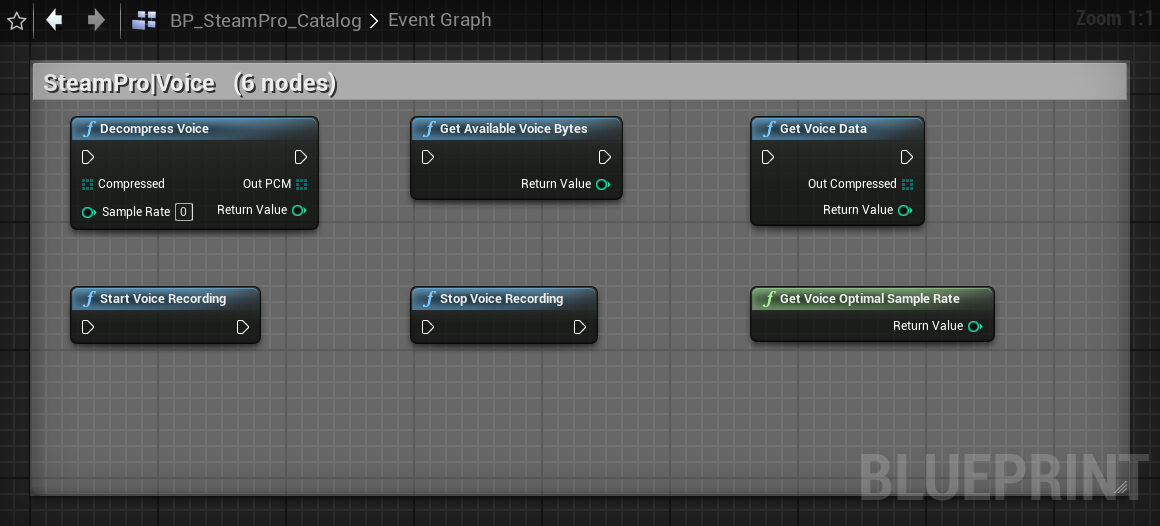Screen dimensions: 1160x526
Task: Select the SteamPro|Voice comment header
Action: pyautogui.click(x=579, y=82)
